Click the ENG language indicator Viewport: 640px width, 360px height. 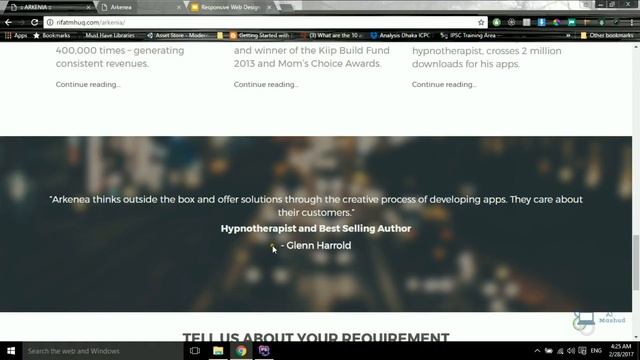pos(596,351)
